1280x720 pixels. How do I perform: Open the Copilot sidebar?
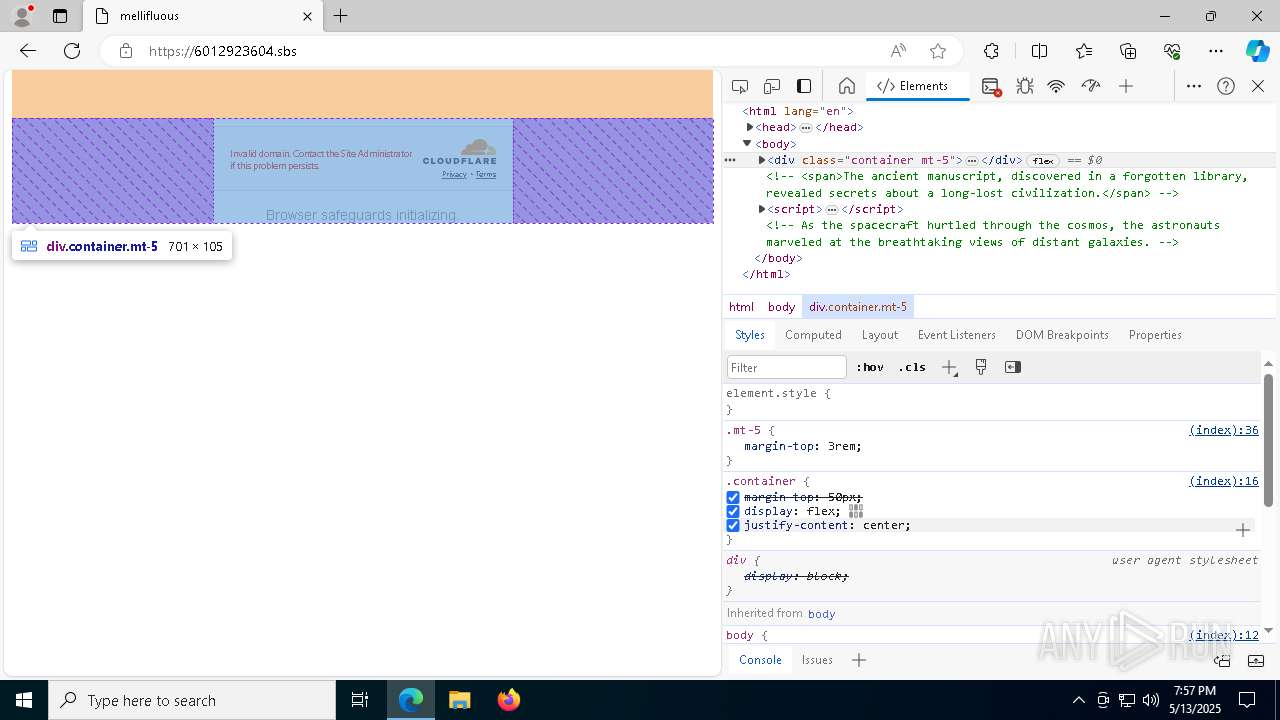tap(1257, 51)
